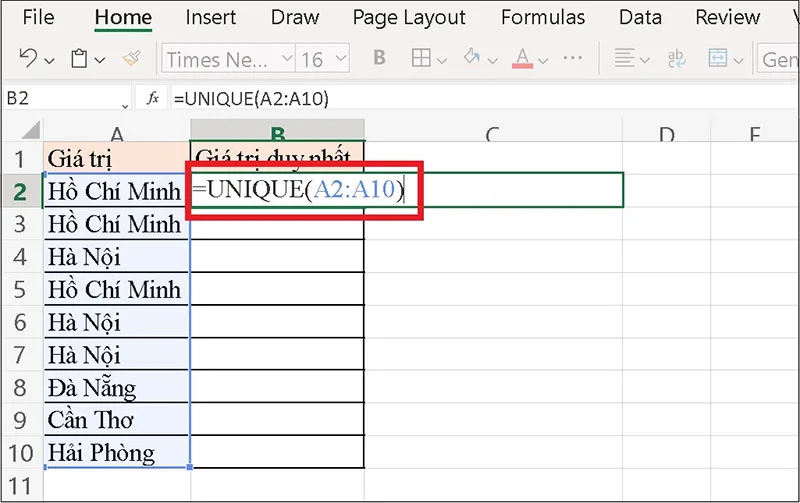This screenshot has width=800, height=503.
Task: Click cell A5 "Hồ Chí Minh"
Action: 117,289
